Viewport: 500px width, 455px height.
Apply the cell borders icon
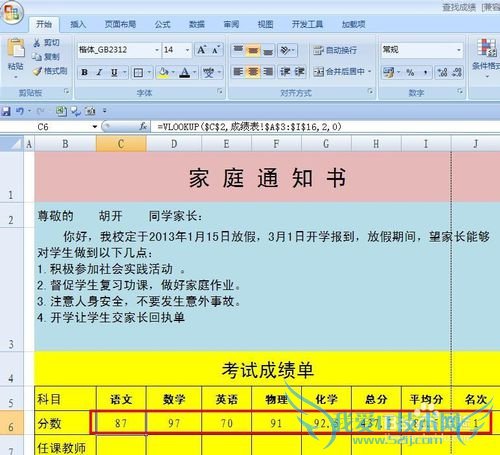click(138, 72)
